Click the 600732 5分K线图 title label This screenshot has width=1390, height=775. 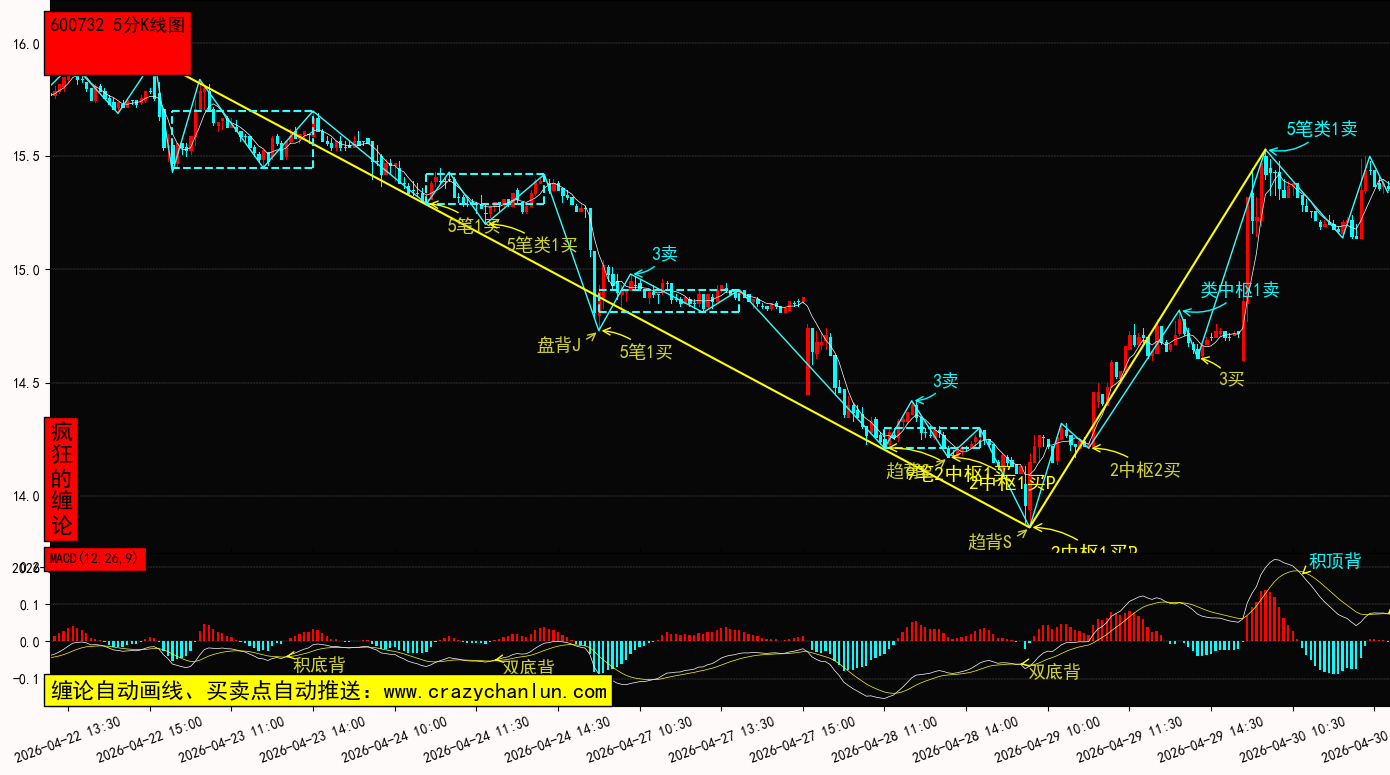[118, 27]
